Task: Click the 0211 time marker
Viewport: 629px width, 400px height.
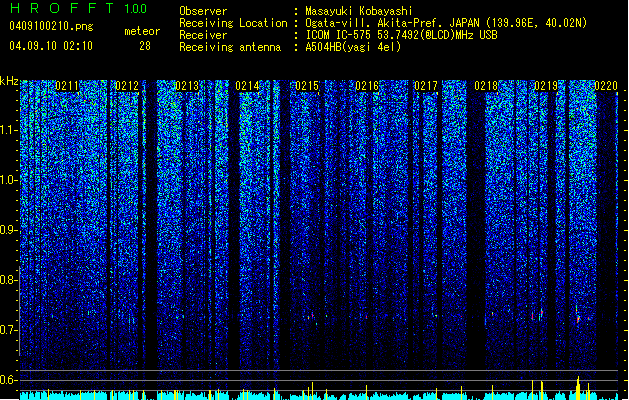Action: point(67,86)
